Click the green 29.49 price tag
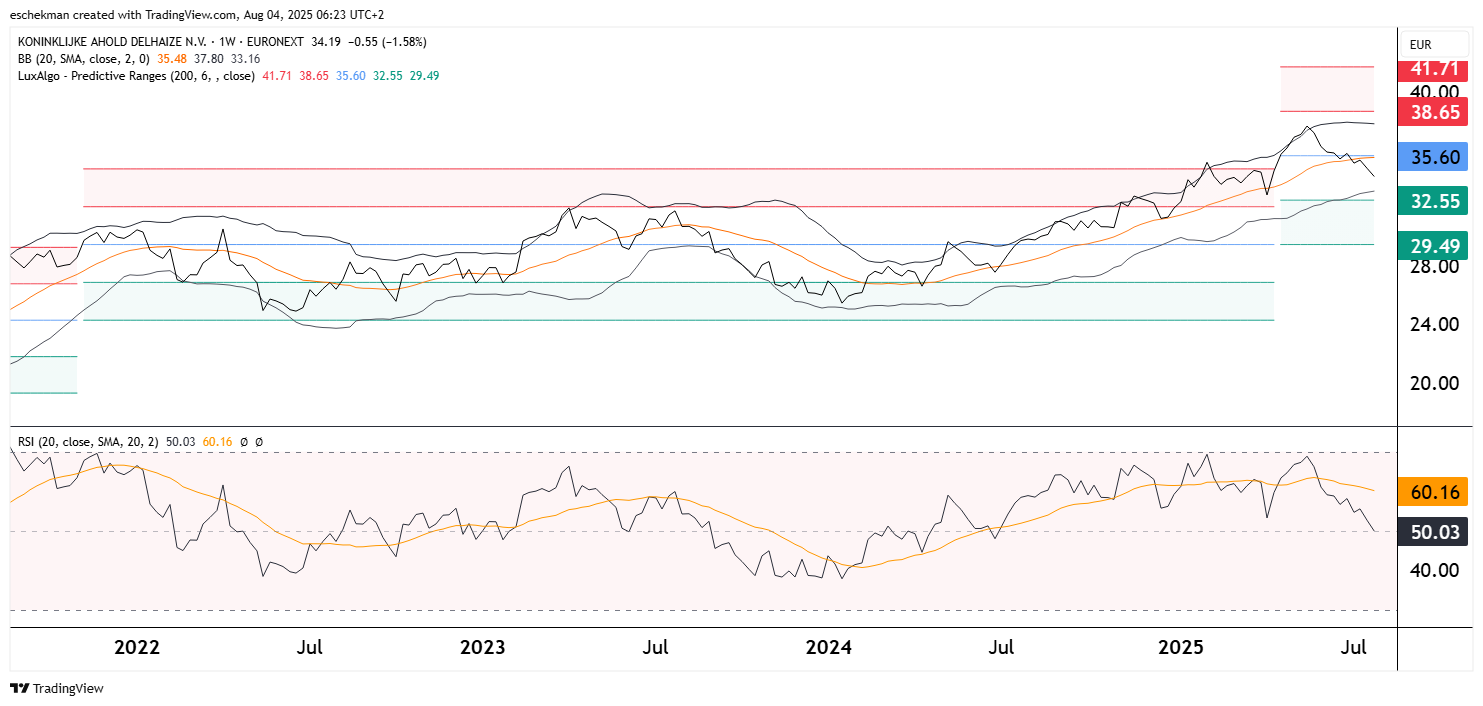Viewport: 1483px width, 706px height. [x=1434, y=246]
